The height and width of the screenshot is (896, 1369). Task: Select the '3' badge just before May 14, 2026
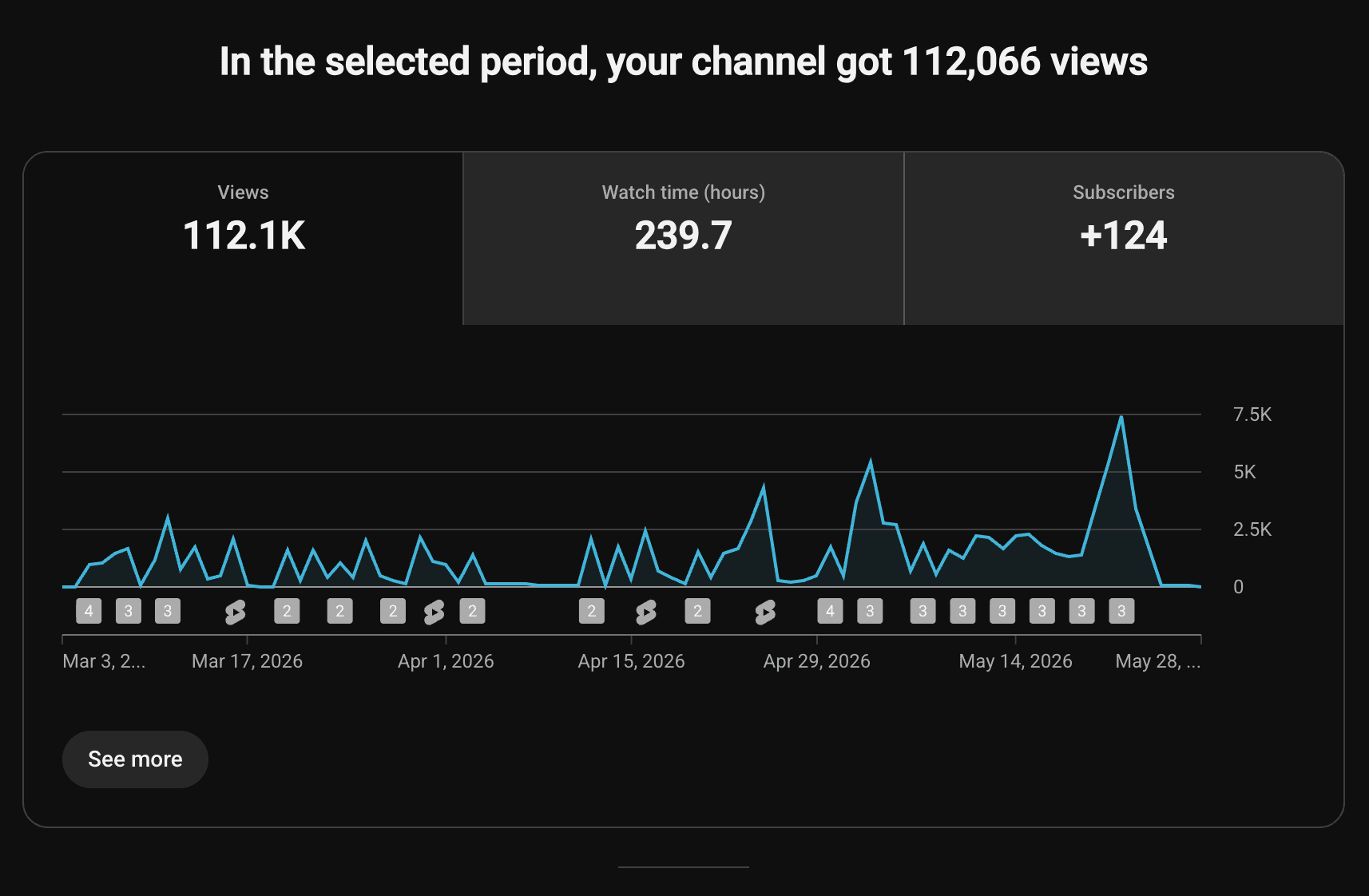point(1002,612)
